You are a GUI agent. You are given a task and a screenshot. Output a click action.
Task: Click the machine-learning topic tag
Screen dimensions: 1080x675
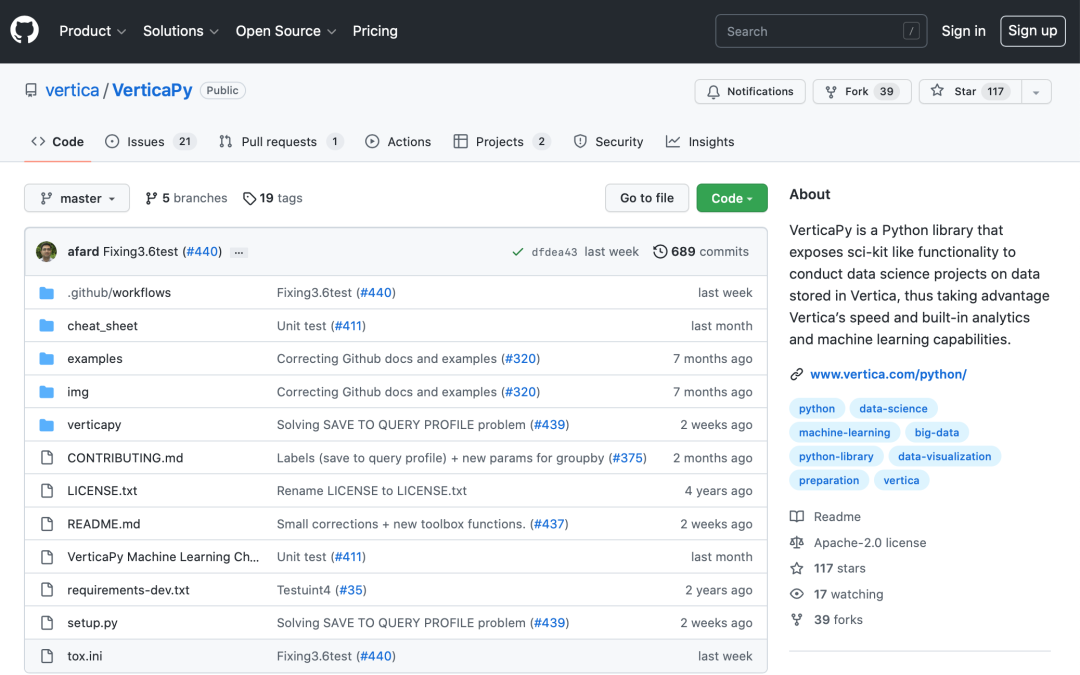pos(844,433)
